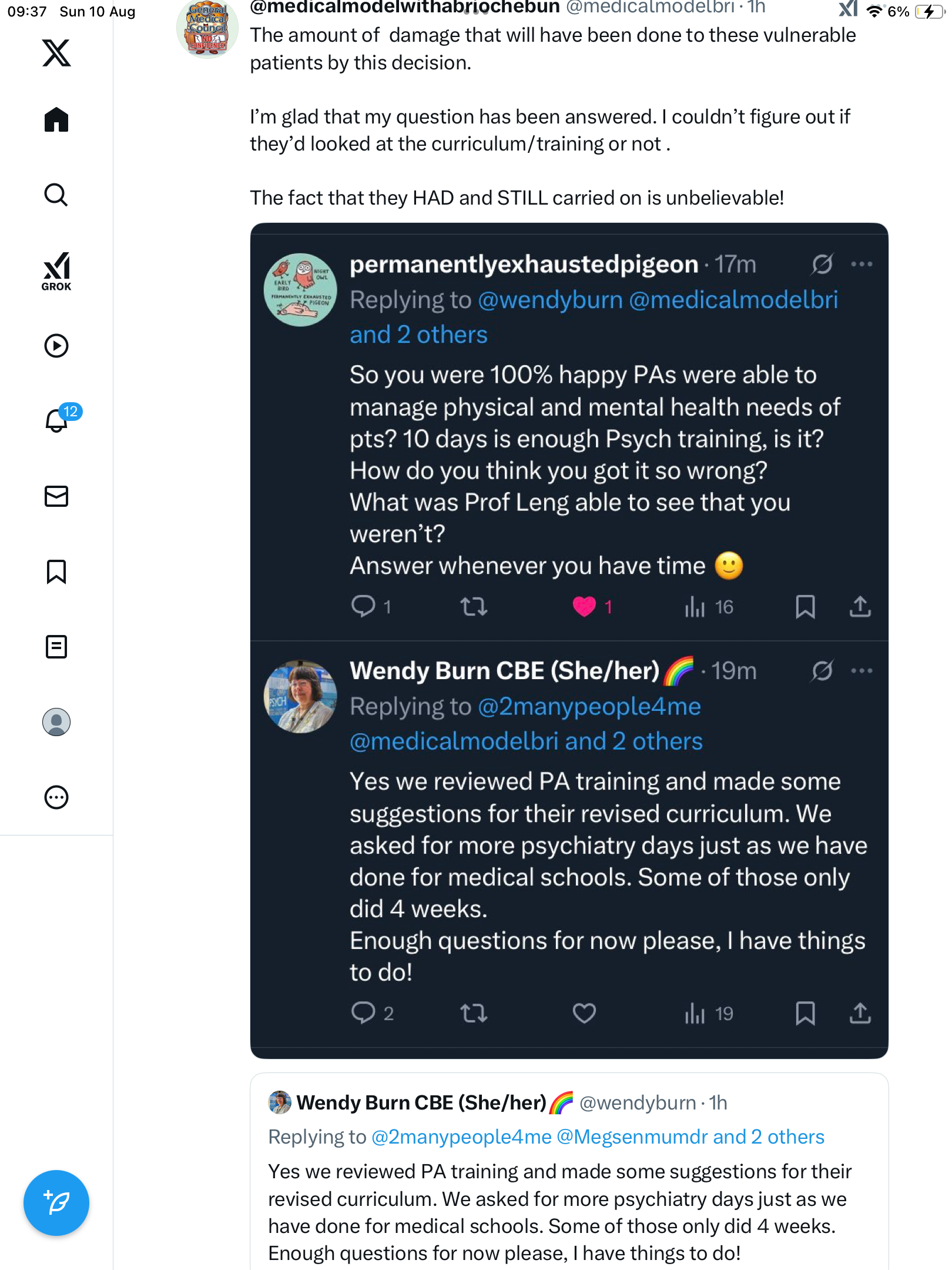Image resolution: width=952 pixels, height=1270 pixels.
Task: Compose a new post
Action: pos(56,1203)
